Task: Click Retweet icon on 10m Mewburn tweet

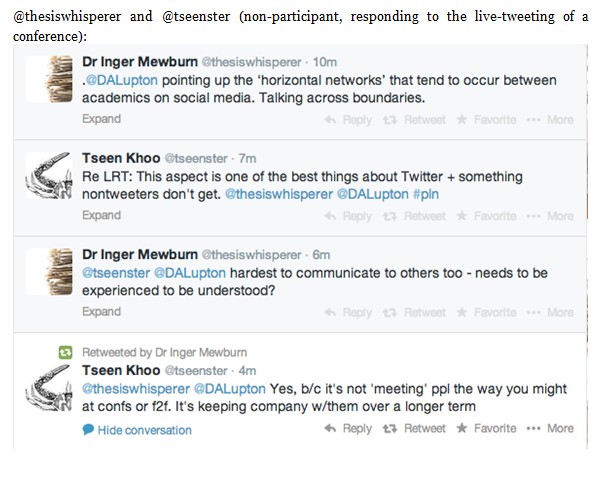Action: pos(390,120)
